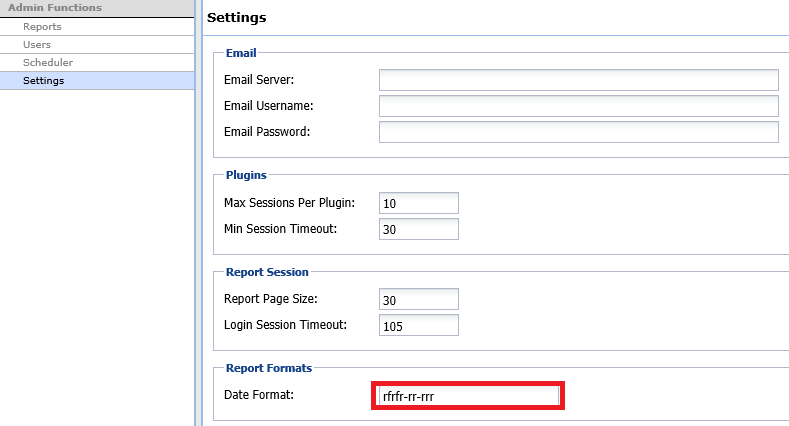Click the Admin Functions panel header
The width and height of the screenshot is (789, 426).
tap(55, 8)
